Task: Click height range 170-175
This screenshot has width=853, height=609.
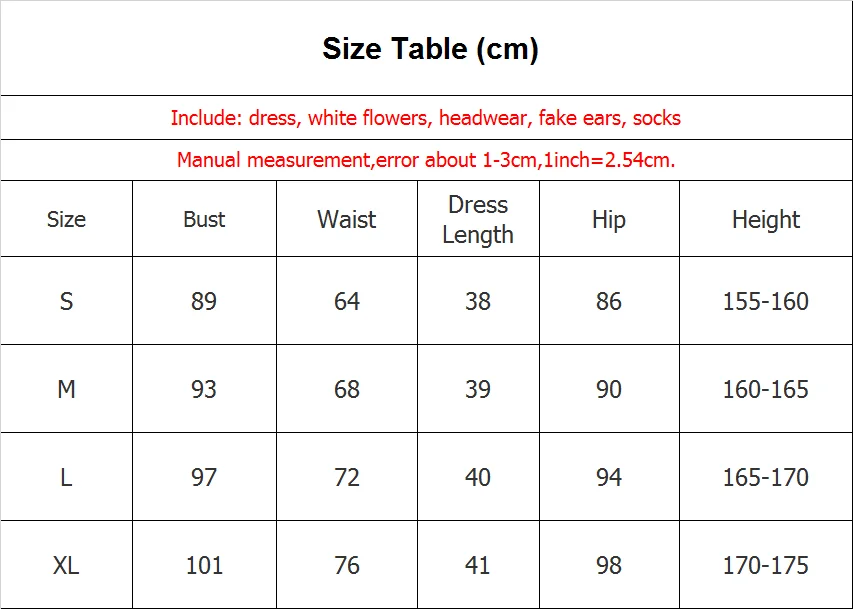Action: point(765,565)
